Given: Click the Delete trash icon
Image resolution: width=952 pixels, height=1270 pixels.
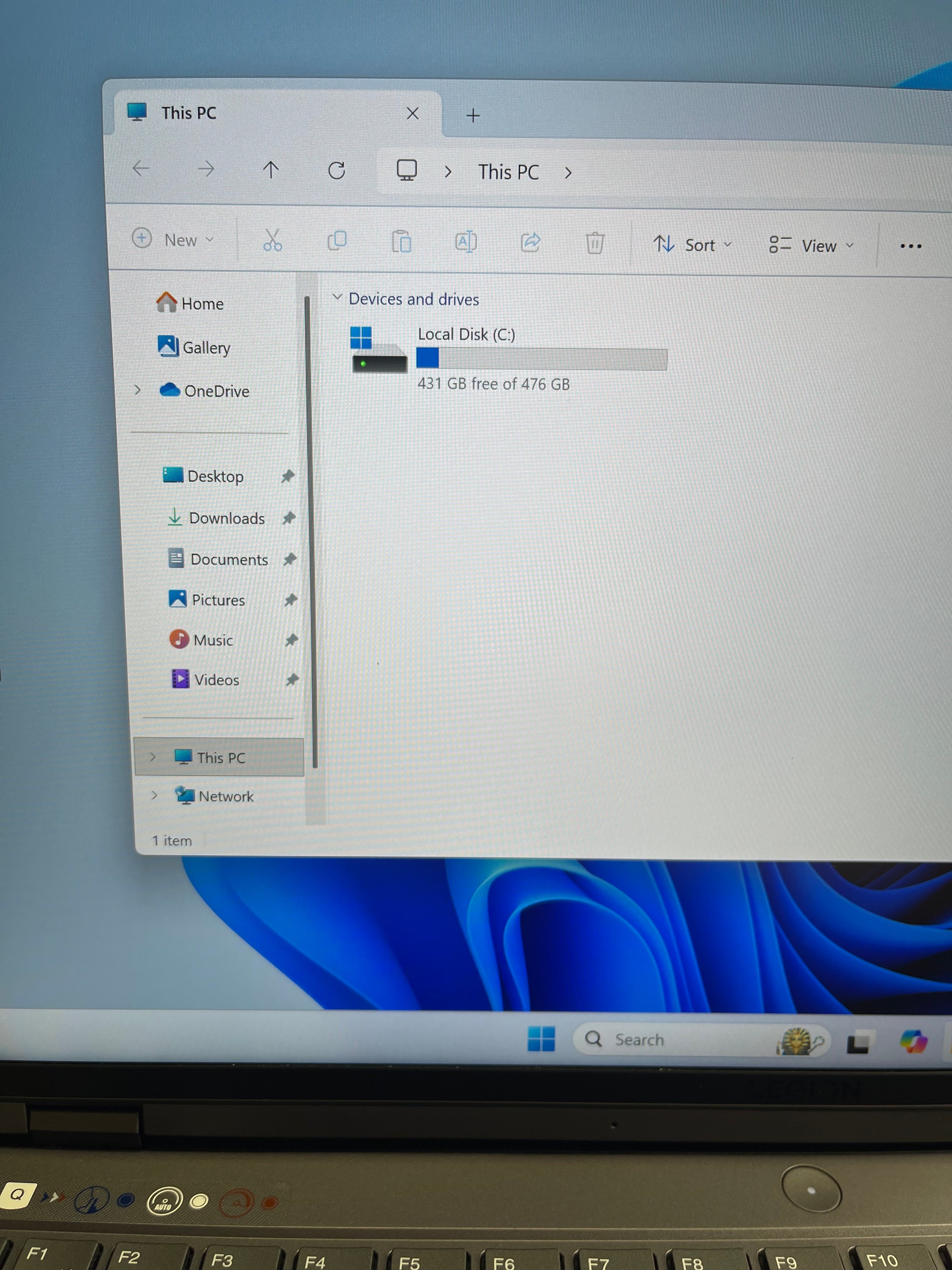Looking at the screenshot, I should 595,243.
